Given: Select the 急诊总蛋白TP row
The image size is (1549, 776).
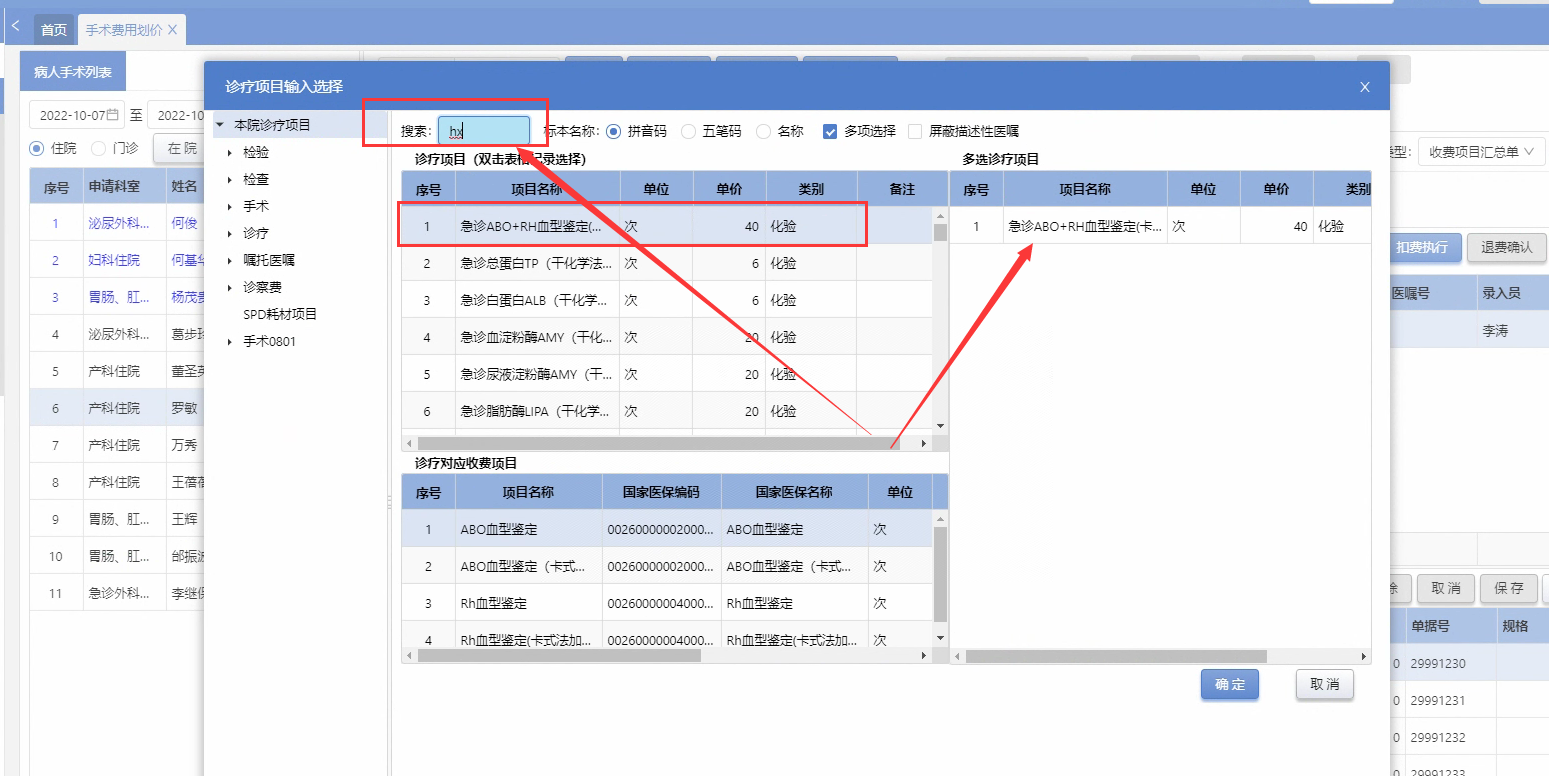Looking at the screenshot, I should tap(667, 264).
